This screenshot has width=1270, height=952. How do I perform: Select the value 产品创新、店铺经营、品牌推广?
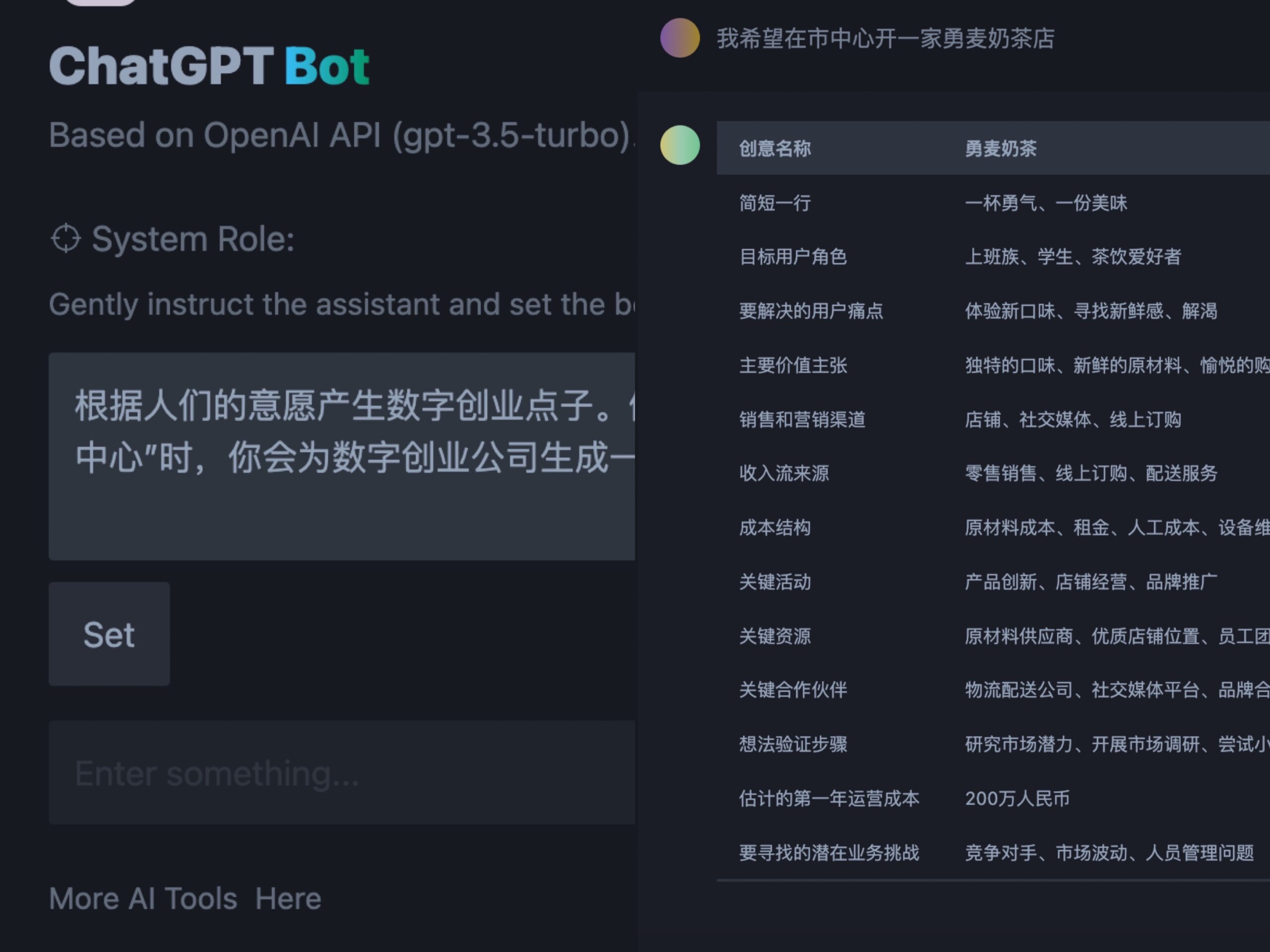[1091, 581]
